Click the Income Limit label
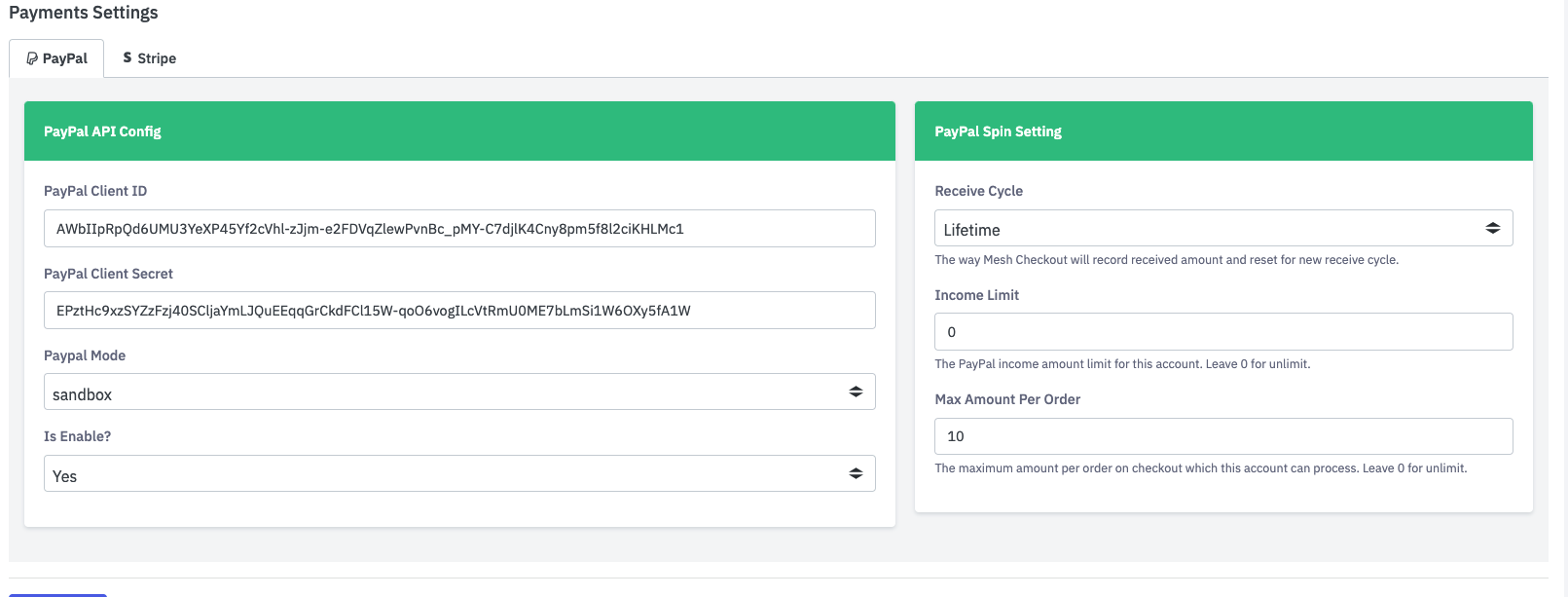Viewport: 1568px width, 597px height. 976,295
